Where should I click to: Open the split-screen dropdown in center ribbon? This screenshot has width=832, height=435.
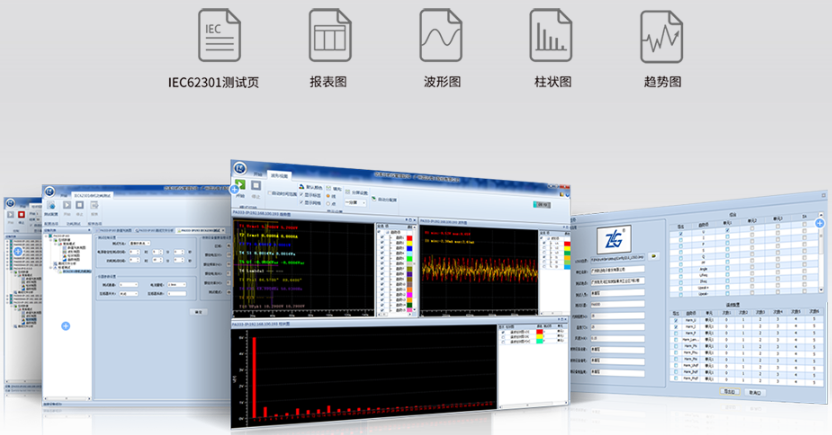tap(356, 202)
